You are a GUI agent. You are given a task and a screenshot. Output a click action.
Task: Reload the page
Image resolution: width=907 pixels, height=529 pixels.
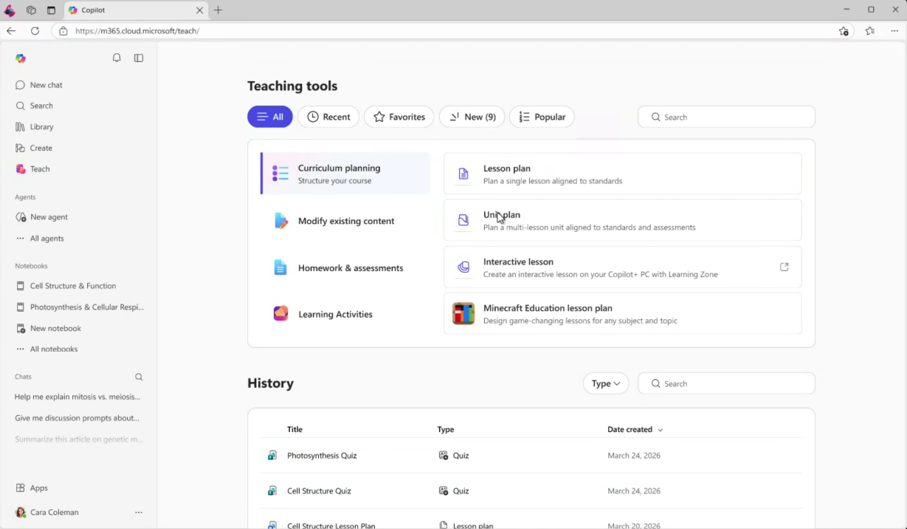pos(35,31)
